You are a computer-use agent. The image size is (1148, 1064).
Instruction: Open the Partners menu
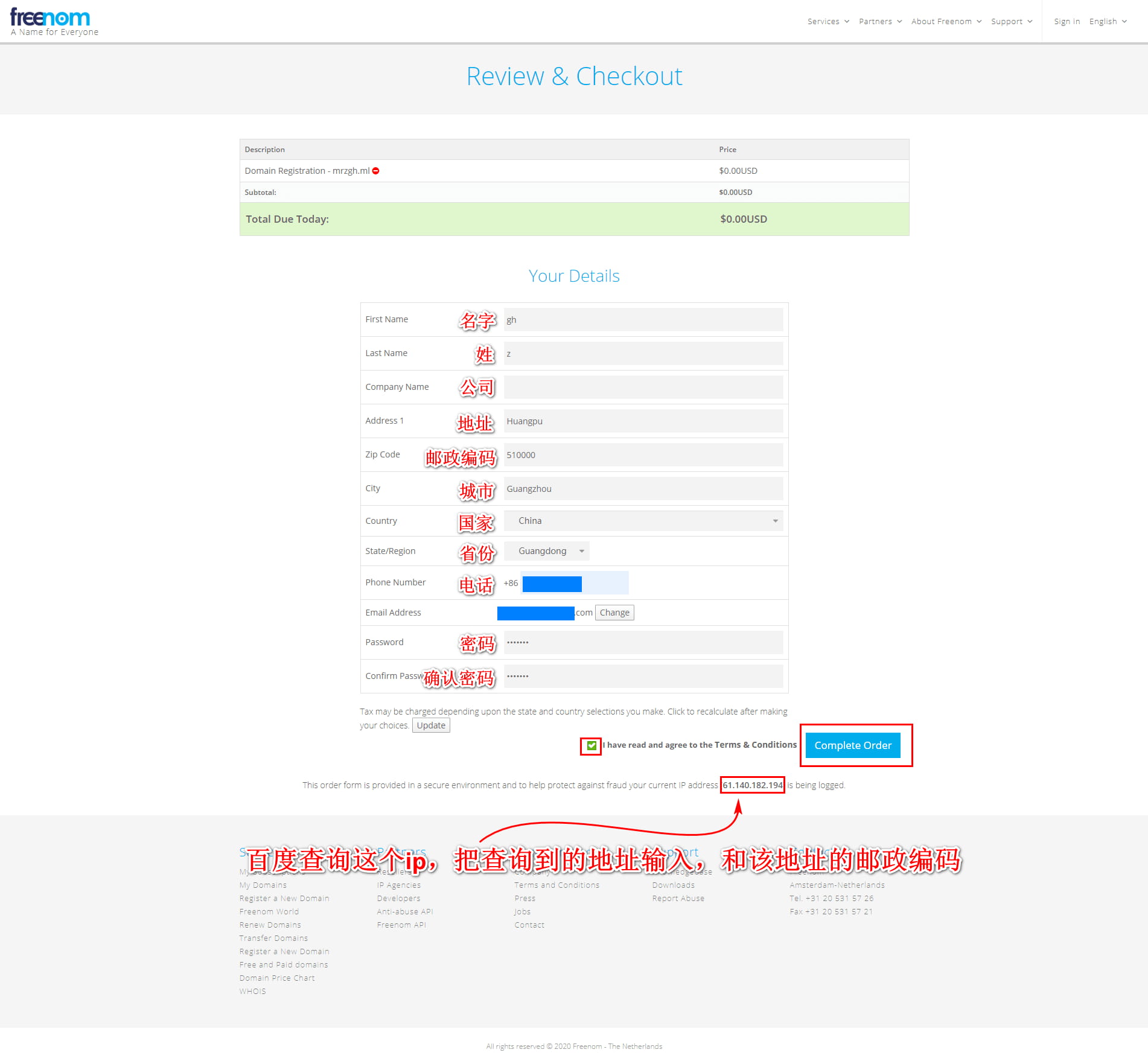(x=880, y=22)
